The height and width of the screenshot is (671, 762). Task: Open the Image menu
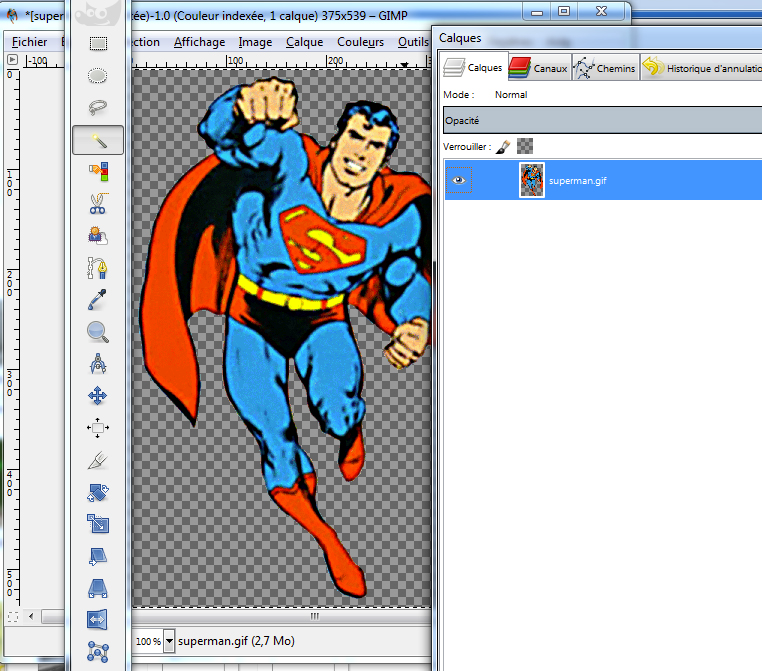coord(255,43)
